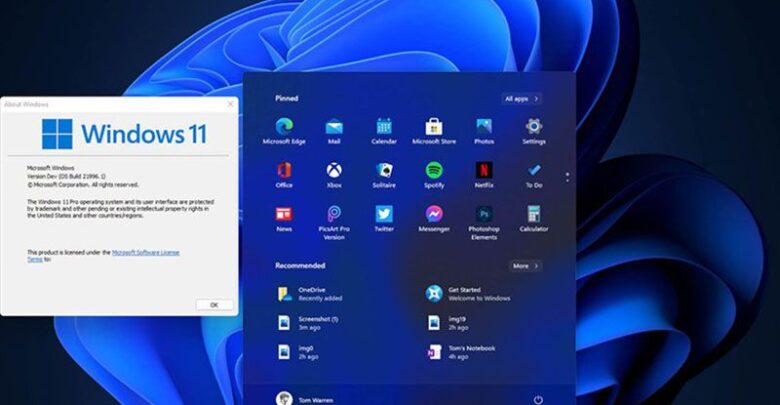Open the Xbox app
This screenshot has height=405, width=780.
(334, 171)
